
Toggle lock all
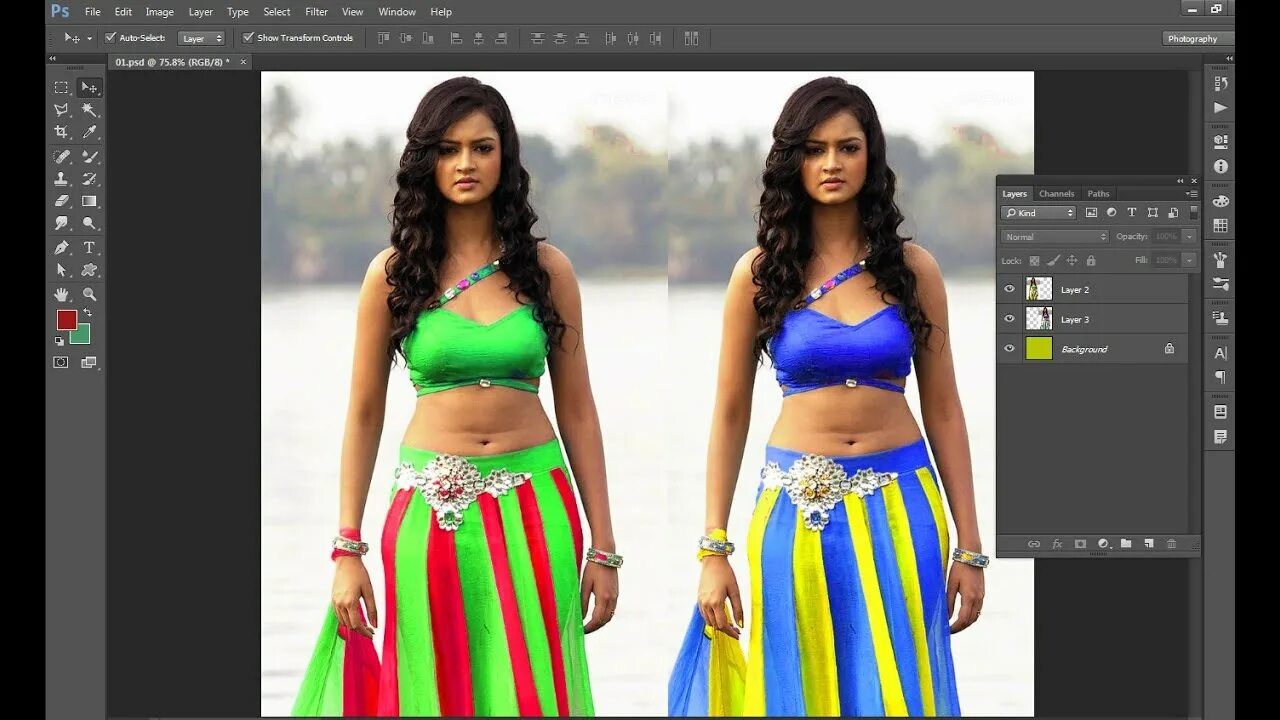pos(1091,260)
